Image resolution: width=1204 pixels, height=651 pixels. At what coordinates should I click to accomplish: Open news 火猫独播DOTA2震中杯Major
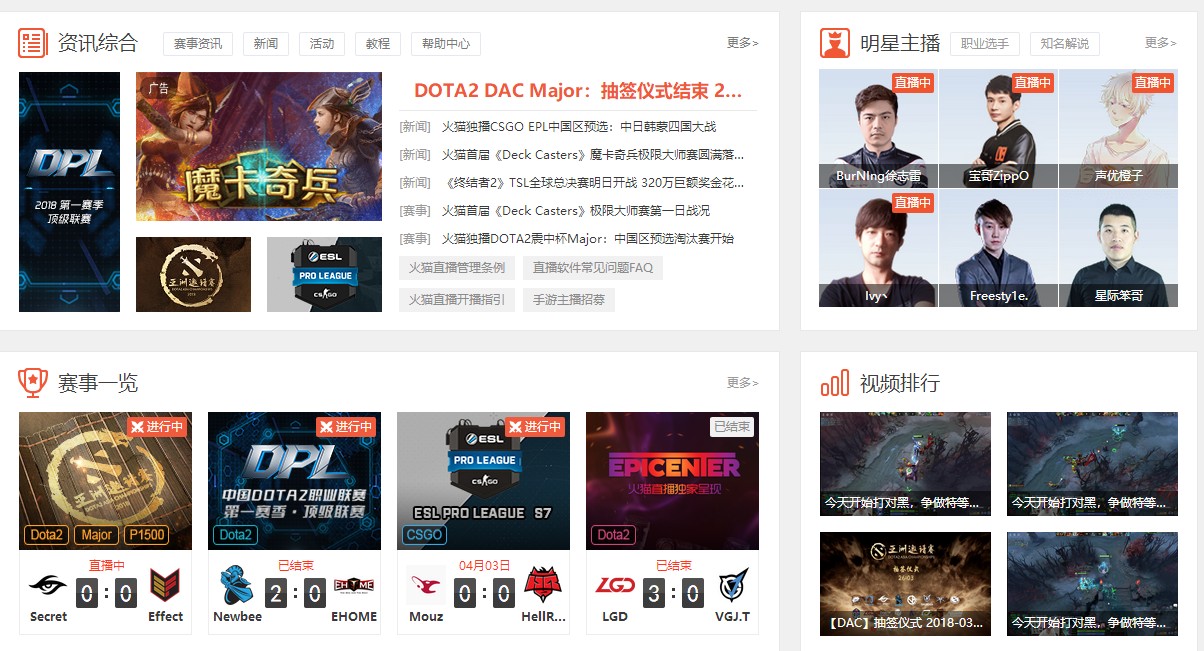(588, 239)
